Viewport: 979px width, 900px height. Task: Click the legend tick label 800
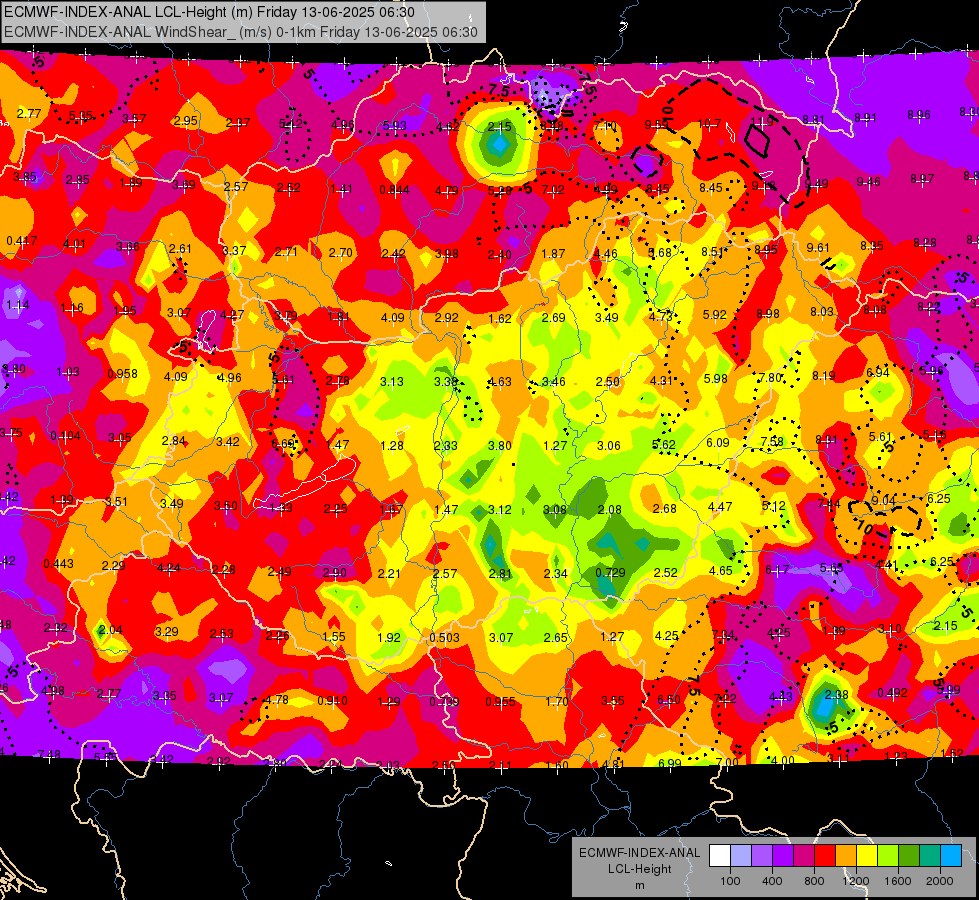[x=814, y=881]
